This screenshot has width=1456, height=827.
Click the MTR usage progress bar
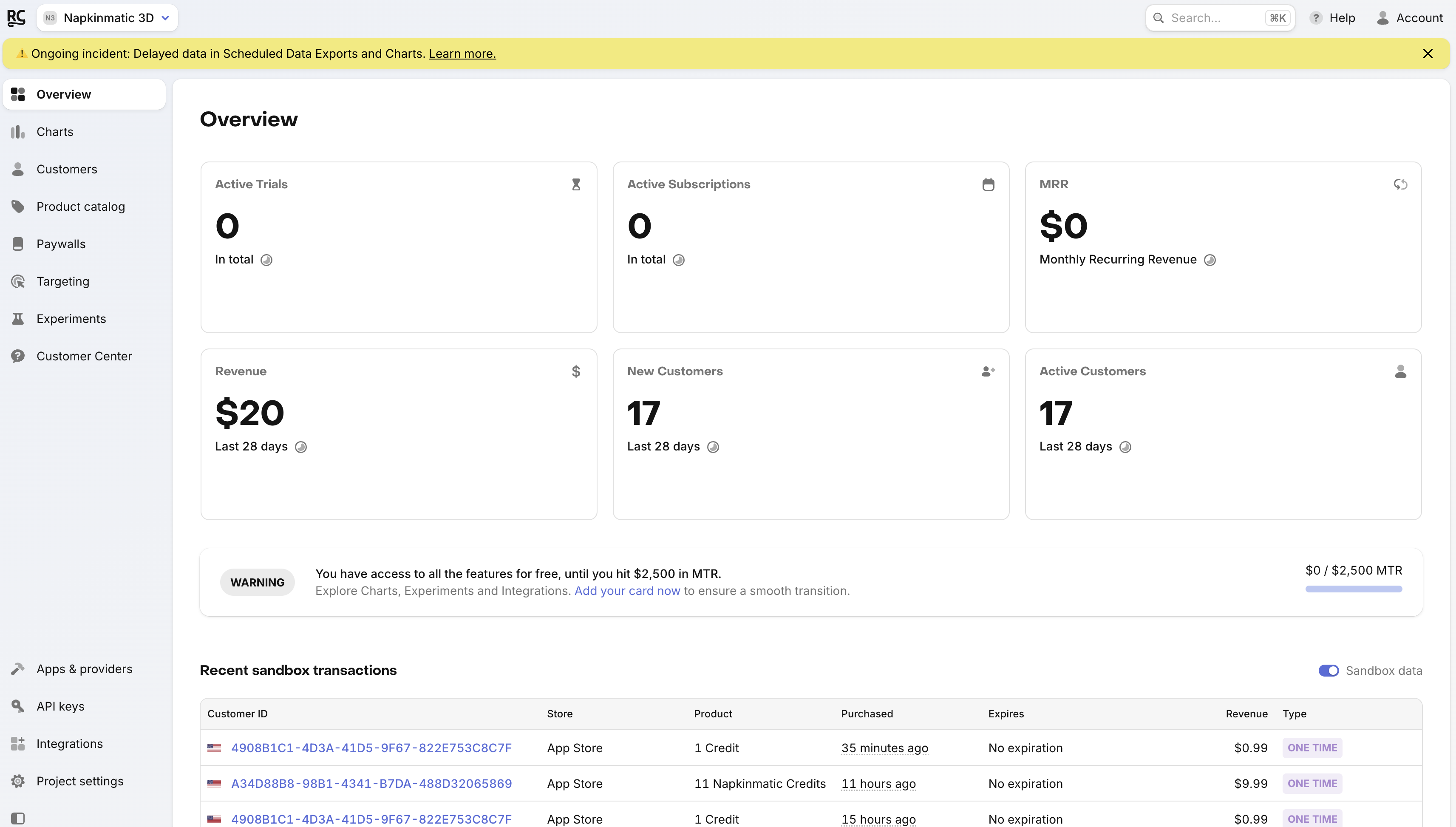[1353, 589]
